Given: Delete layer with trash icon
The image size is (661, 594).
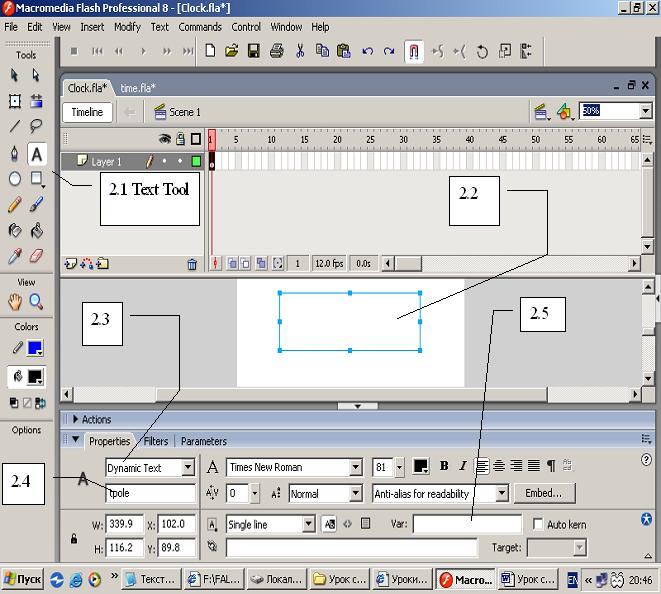Looking at the screenshot, I should pyautogui.click(x=192, y=264).
